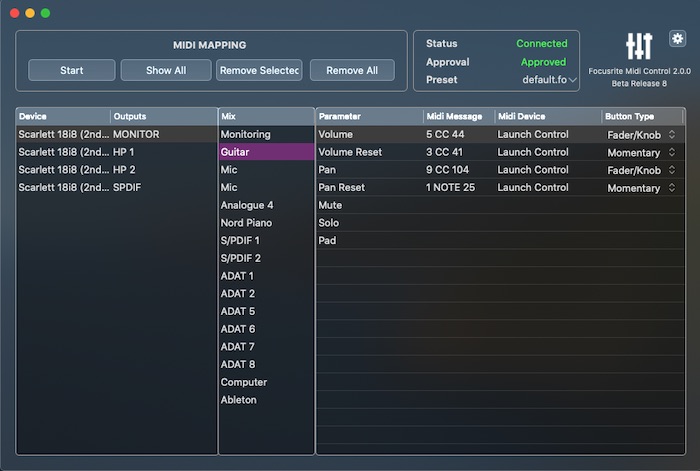Select the Monitoring mix entry
This screenshot has width=700, height=471.
click(x=267, y=134)
